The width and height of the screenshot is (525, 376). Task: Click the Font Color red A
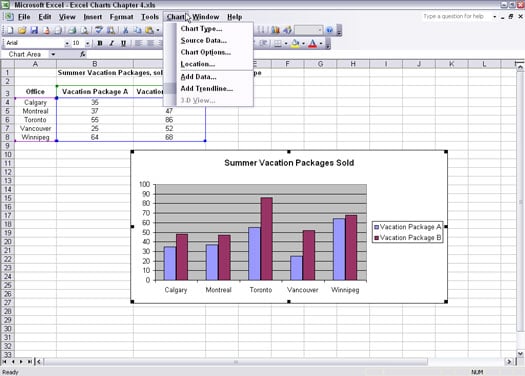click(x=312, y=43)
